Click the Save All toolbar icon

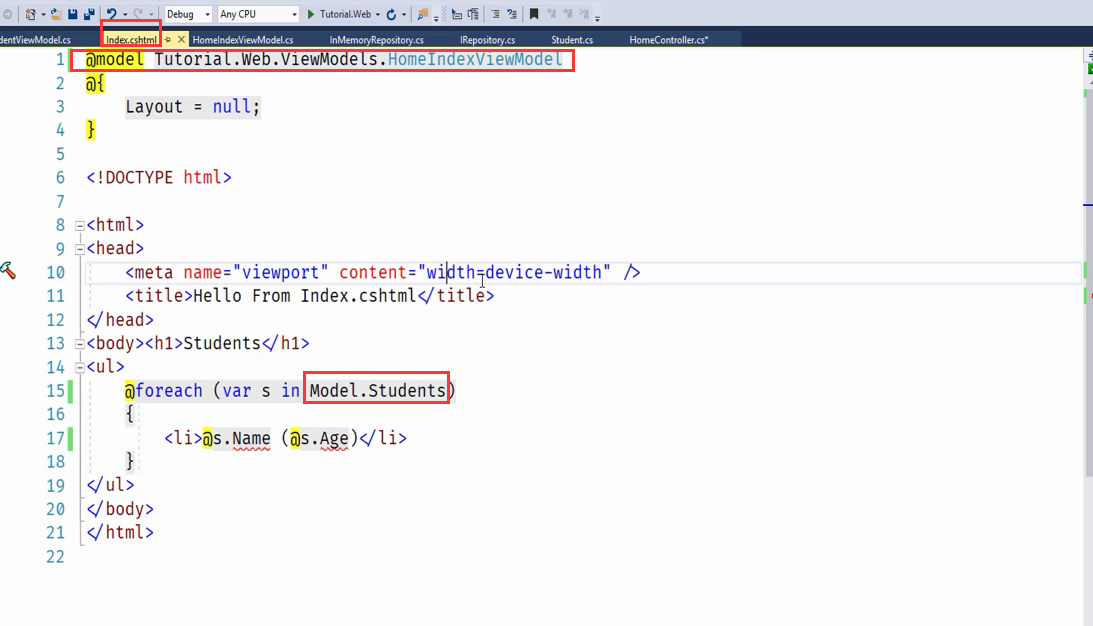88,14
